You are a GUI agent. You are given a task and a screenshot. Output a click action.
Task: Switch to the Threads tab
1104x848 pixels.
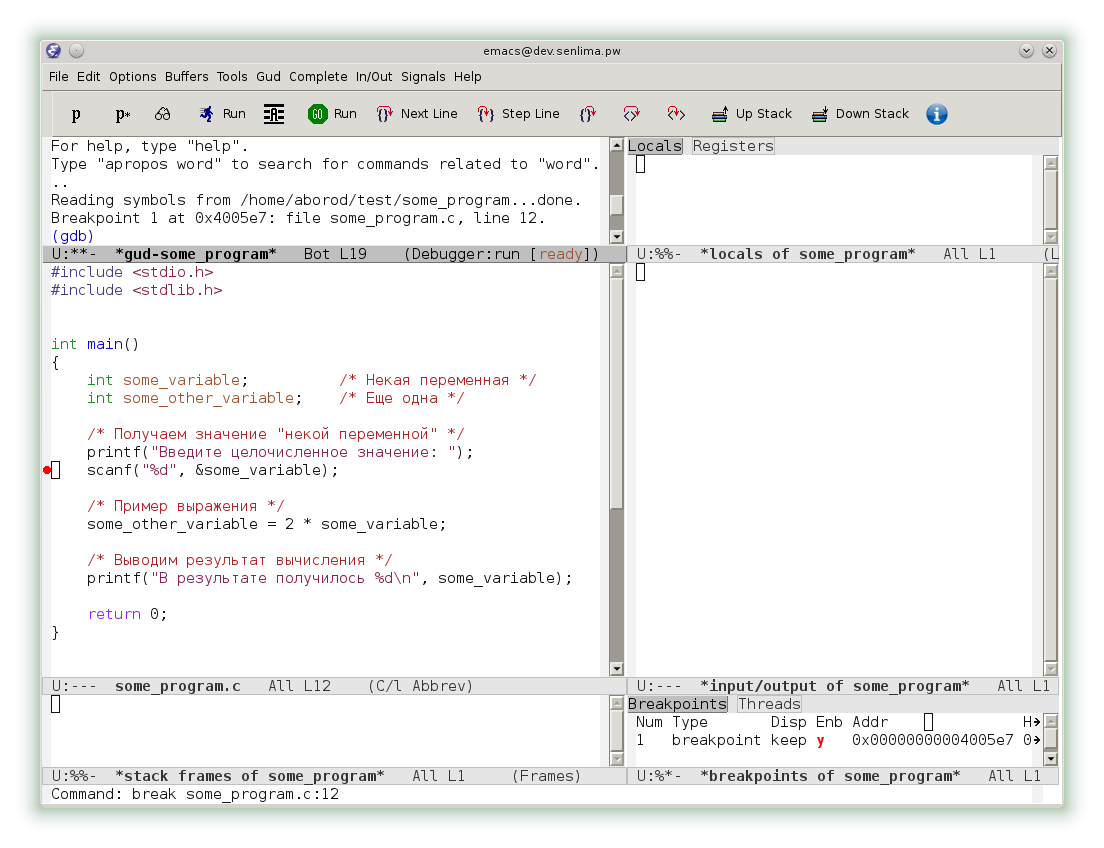click(769, 704)
